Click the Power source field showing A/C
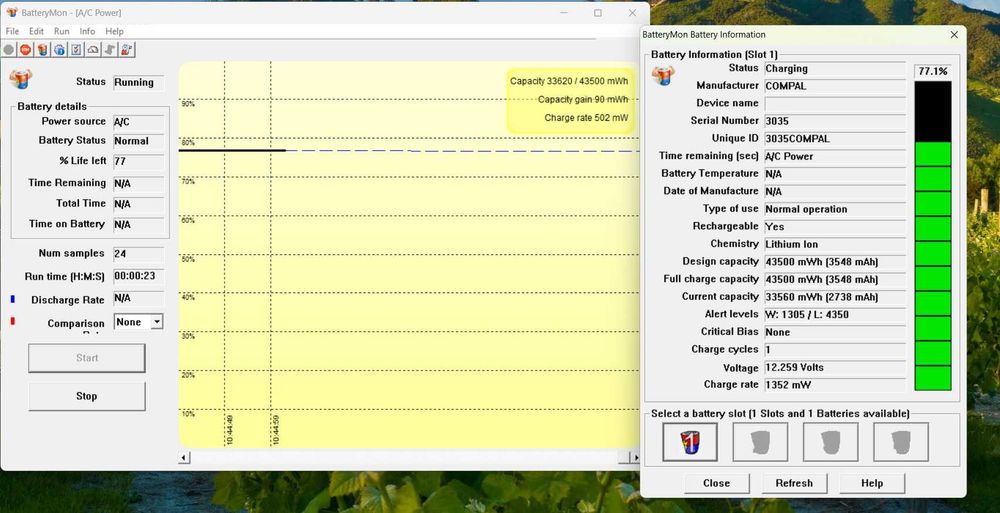The height and width of the screenshot is (513, 1000). [138, 122]
